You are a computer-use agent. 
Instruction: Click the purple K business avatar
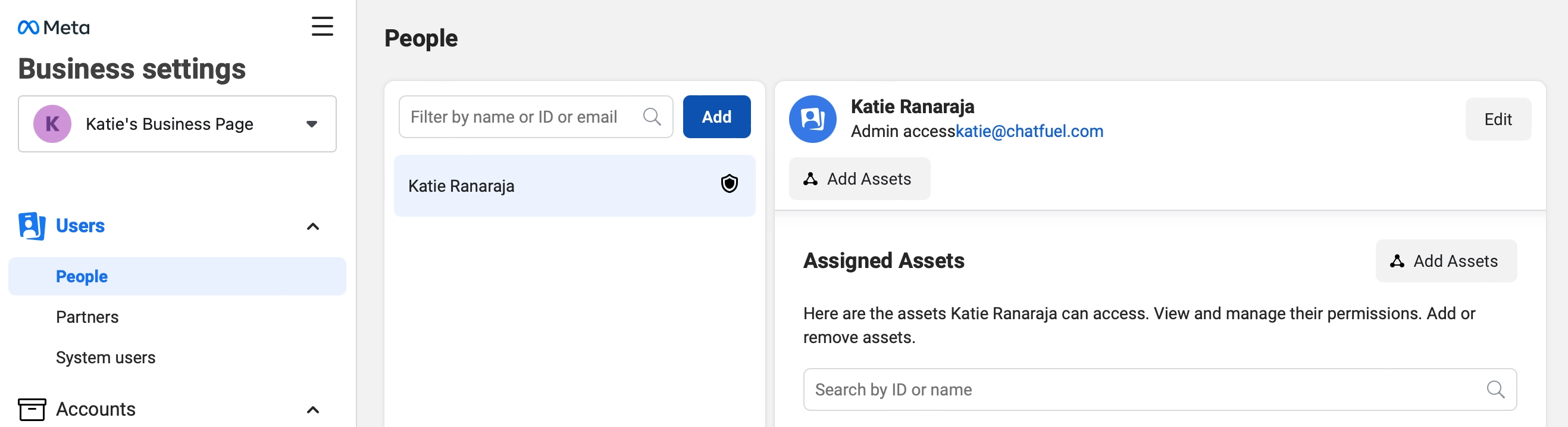coord(52,124)
